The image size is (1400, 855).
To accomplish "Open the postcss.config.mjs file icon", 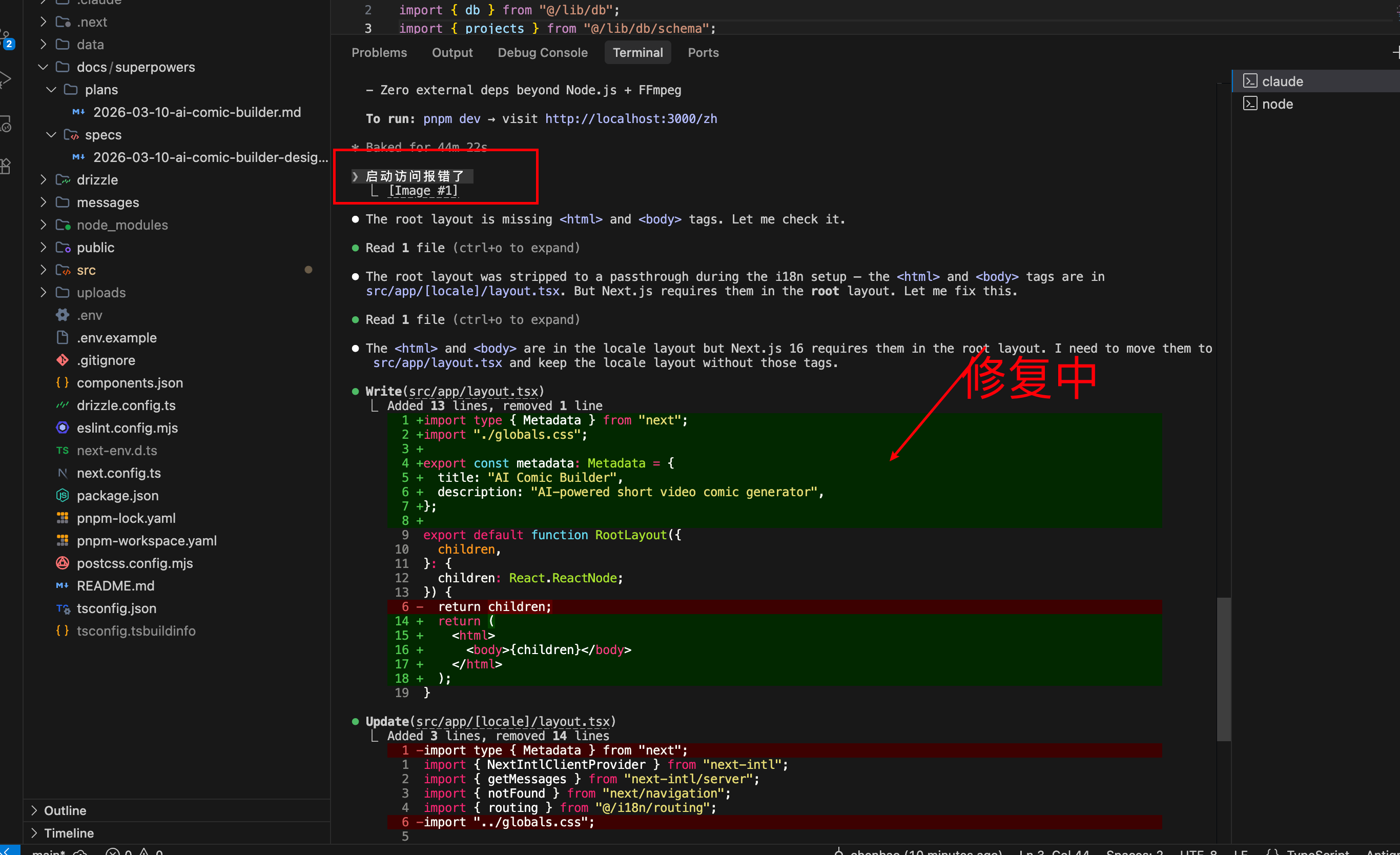I will [63, 563].
